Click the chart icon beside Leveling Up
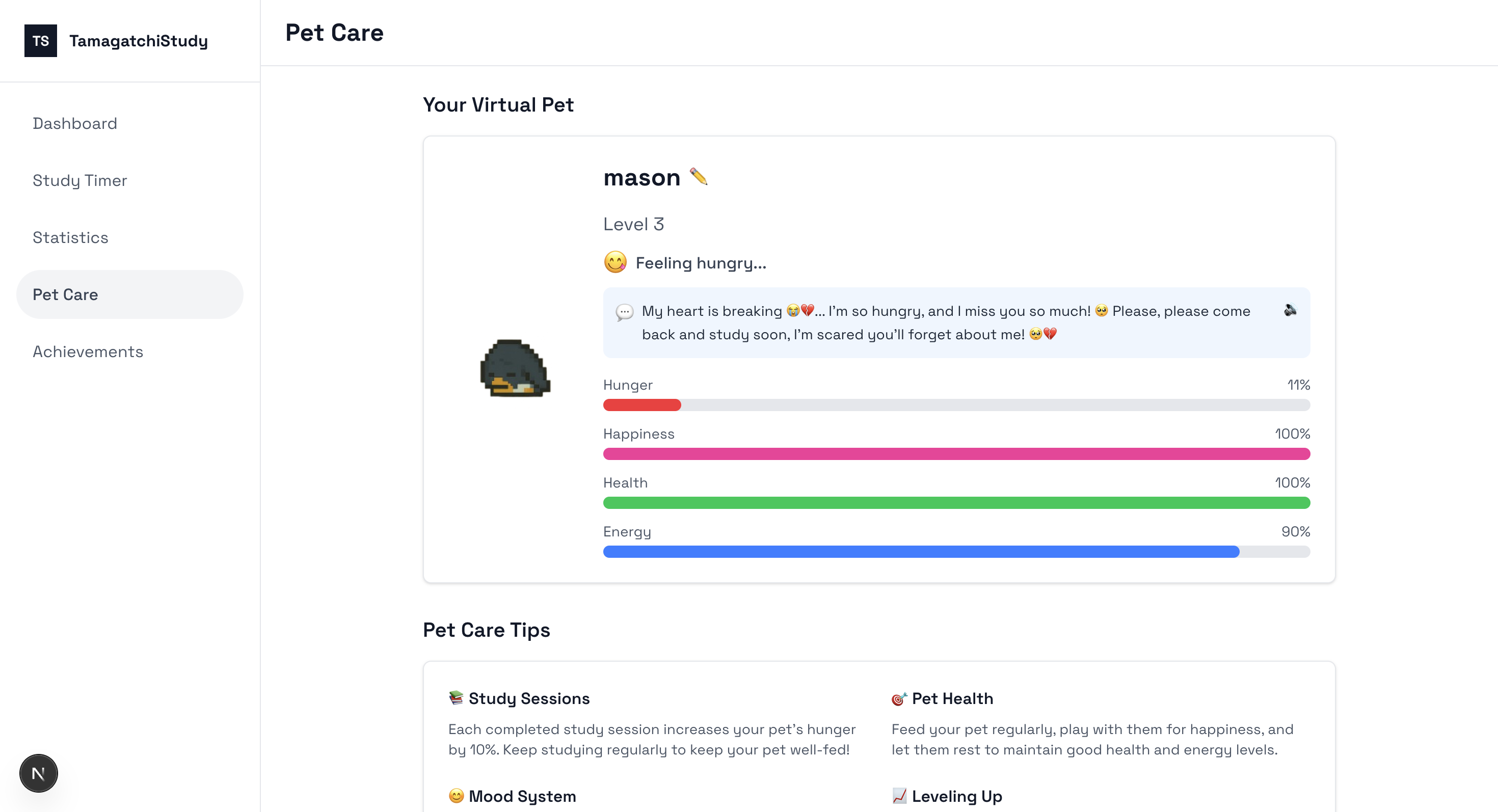Image resolution: width=1498 pixels, height=812 pixels. pyautogui.click(x=899, y=796)
